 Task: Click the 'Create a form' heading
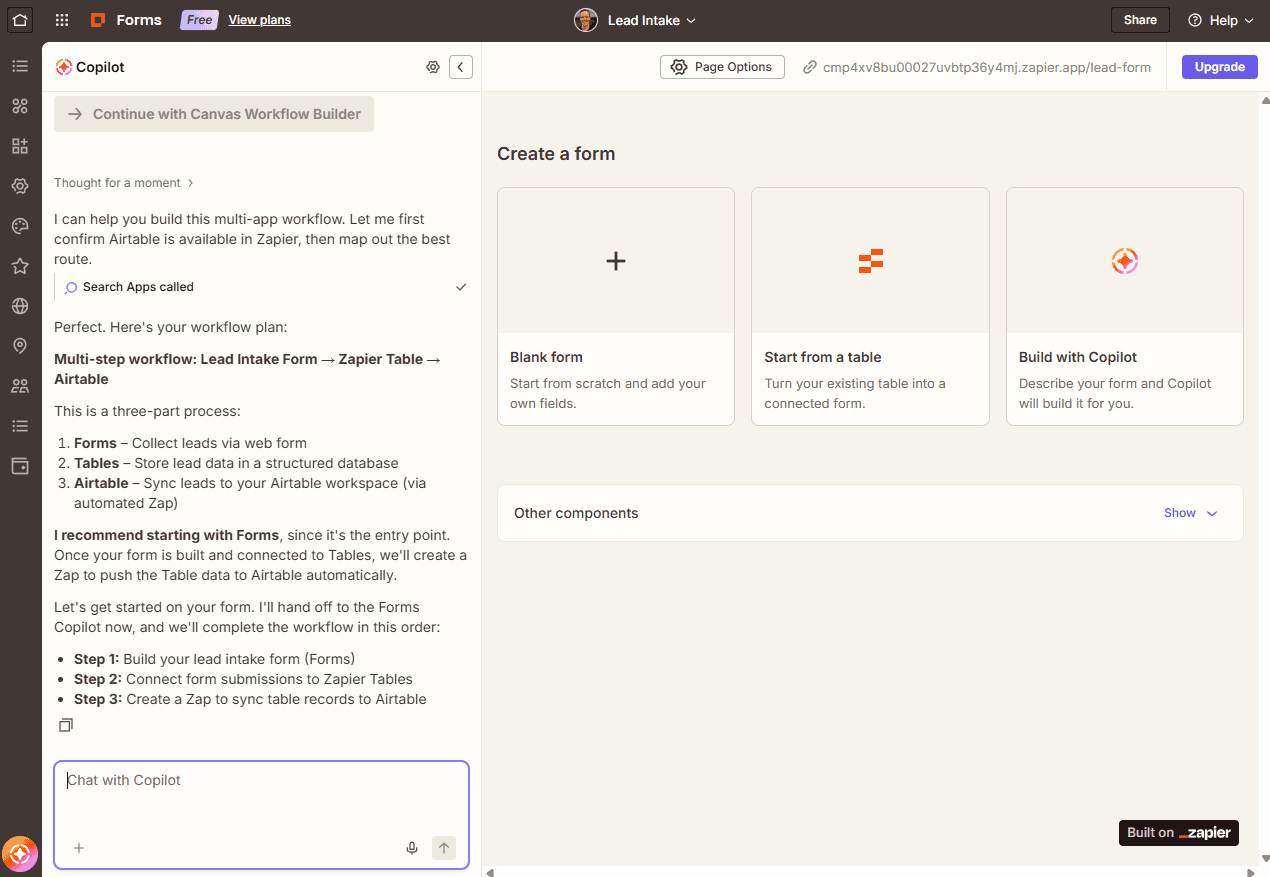(x=556, y=154)
